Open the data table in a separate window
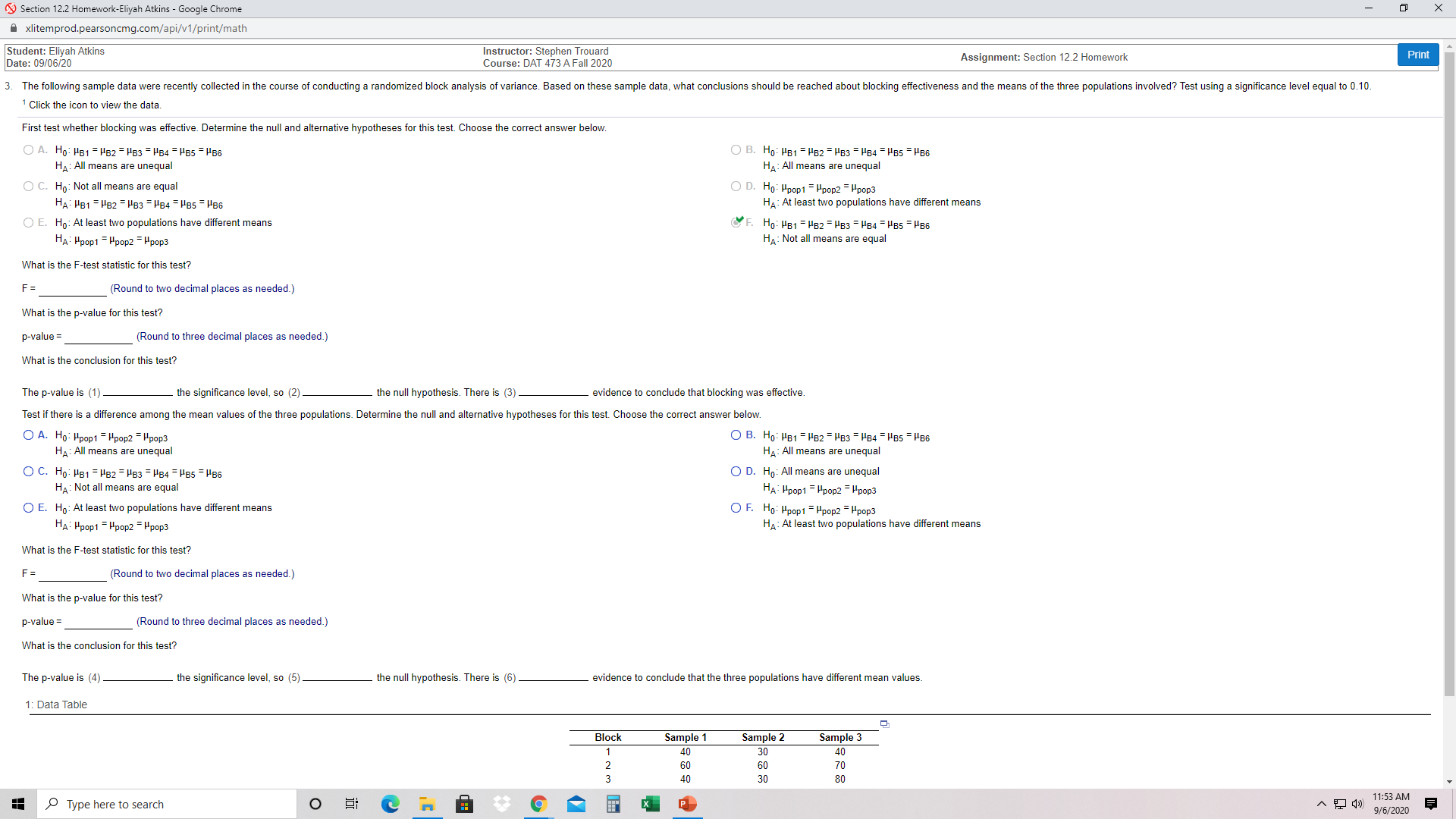 [x=883, y=723]
